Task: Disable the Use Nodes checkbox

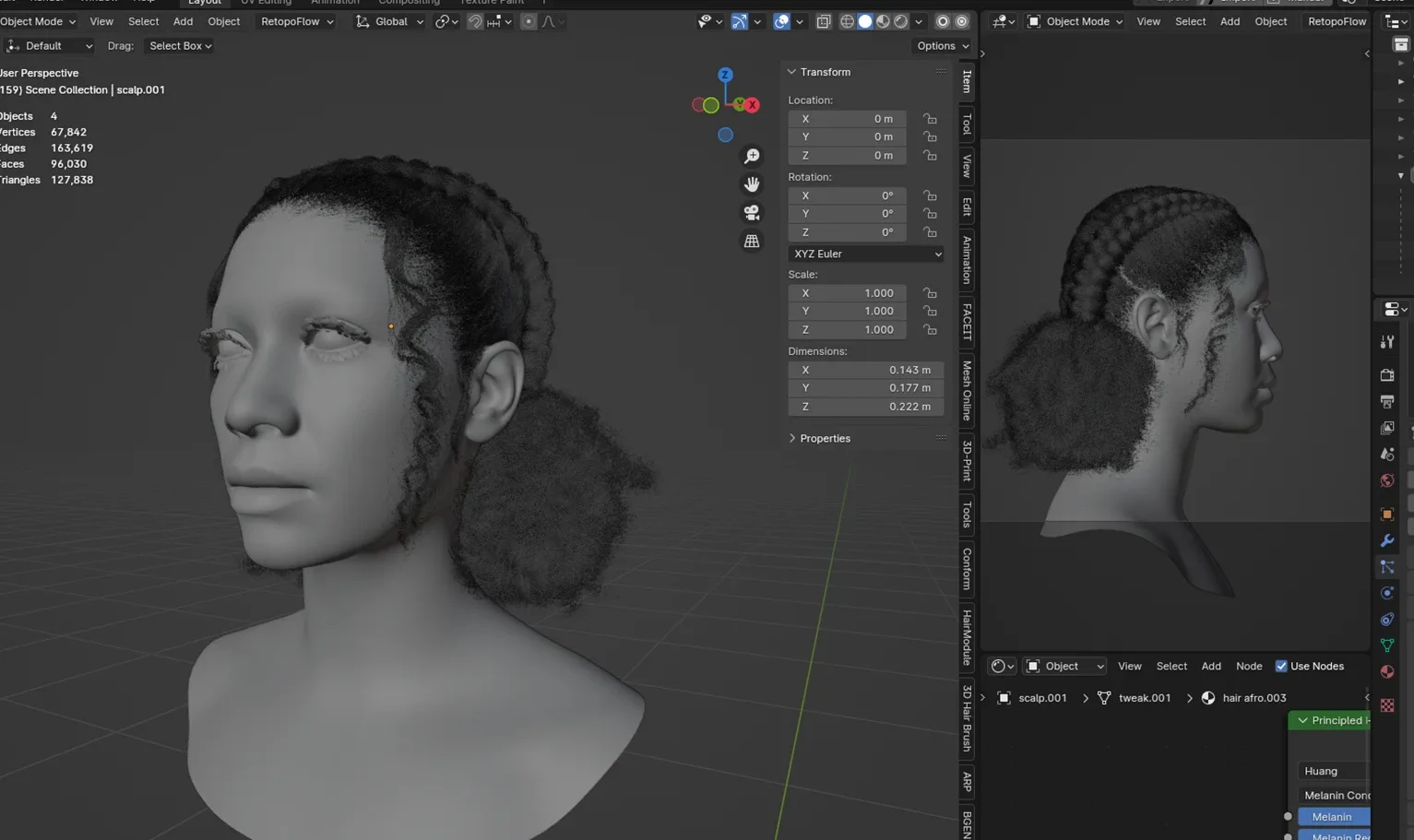Action: coord(1281,666)
